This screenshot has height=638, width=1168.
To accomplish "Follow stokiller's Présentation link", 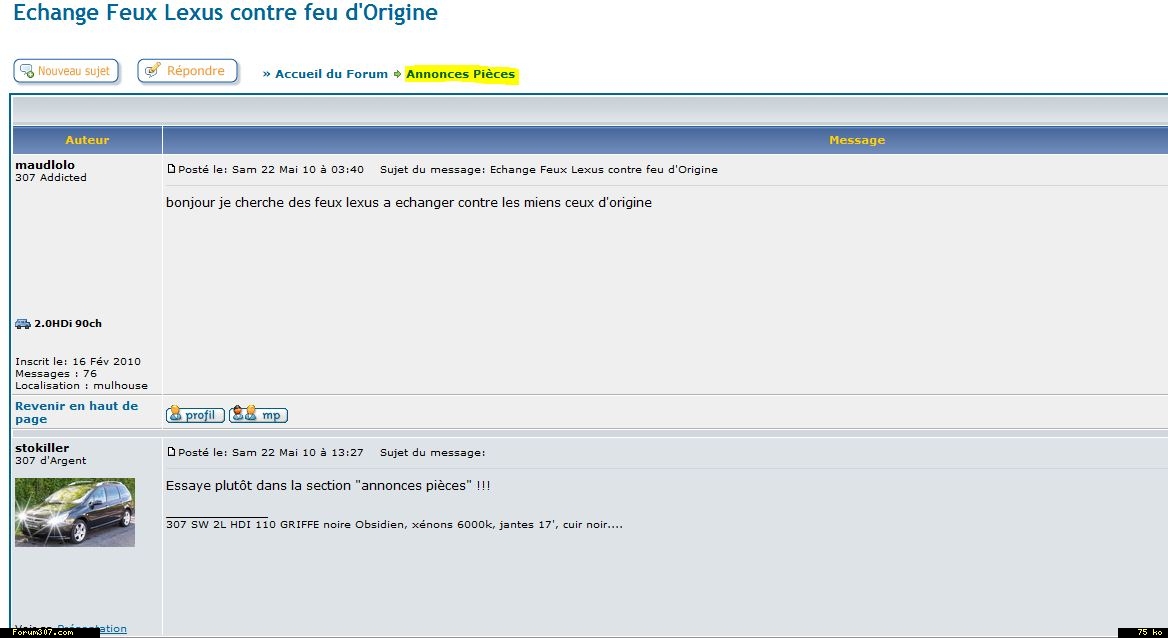I will point(92,629).
